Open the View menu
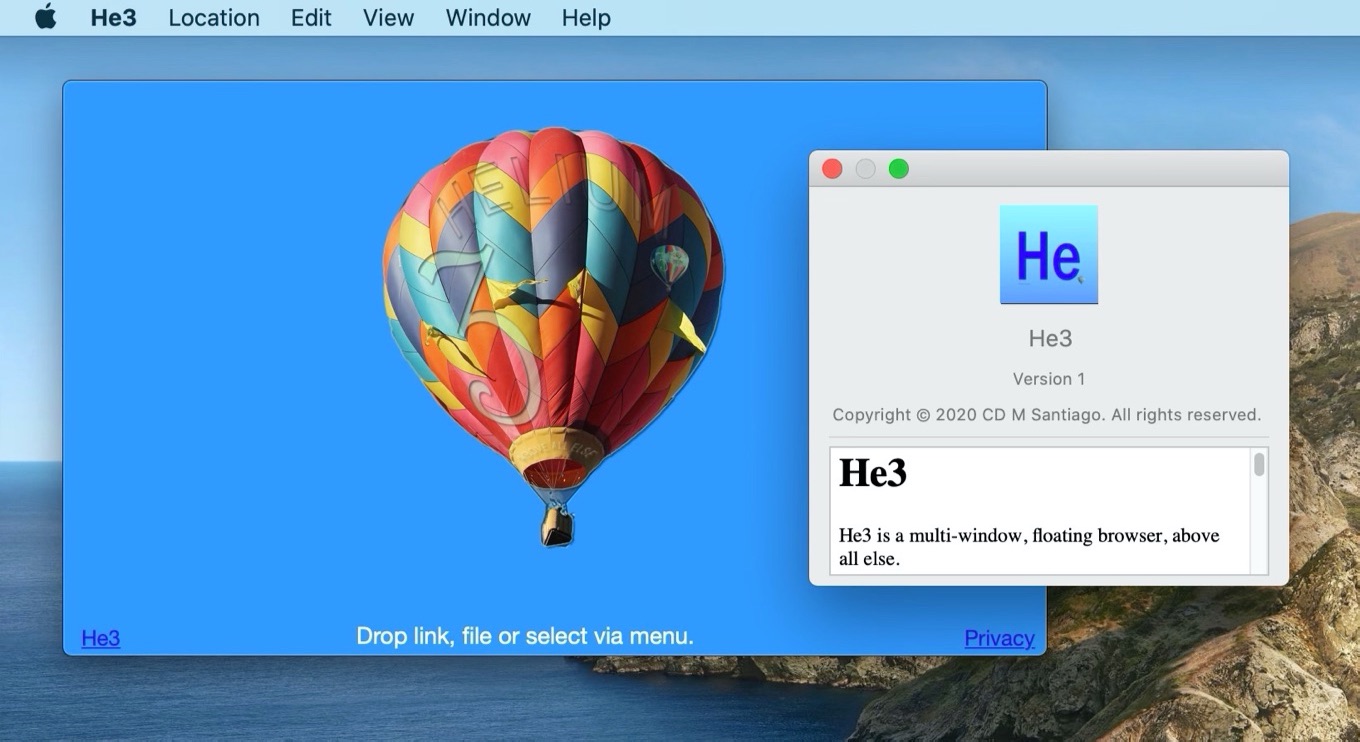Image resolution: width=1360 pixels, height=742 pixels. click(x=389, y=18)
